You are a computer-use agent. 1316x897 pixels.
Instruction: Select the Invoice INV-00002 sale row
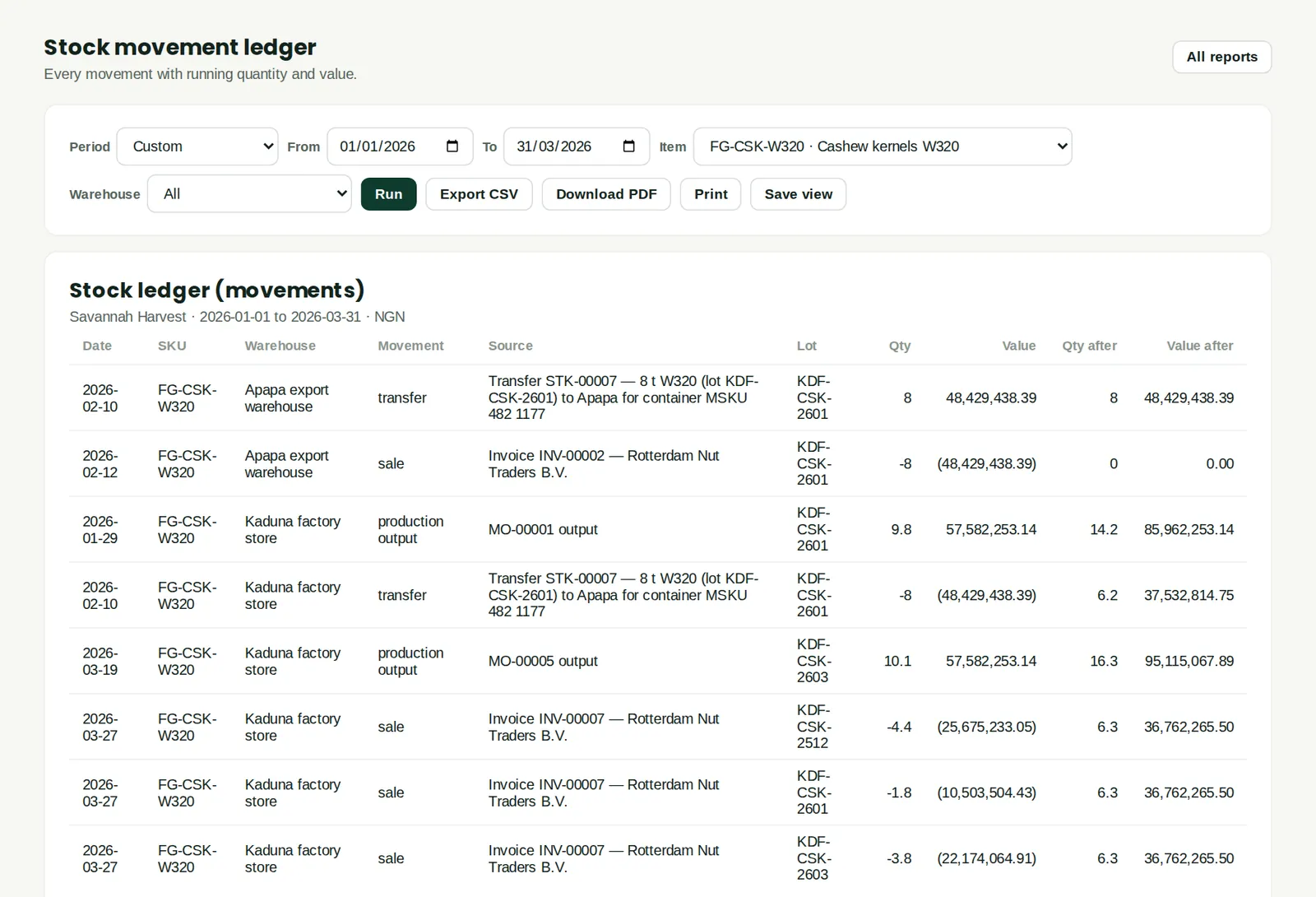pos(658,463)
